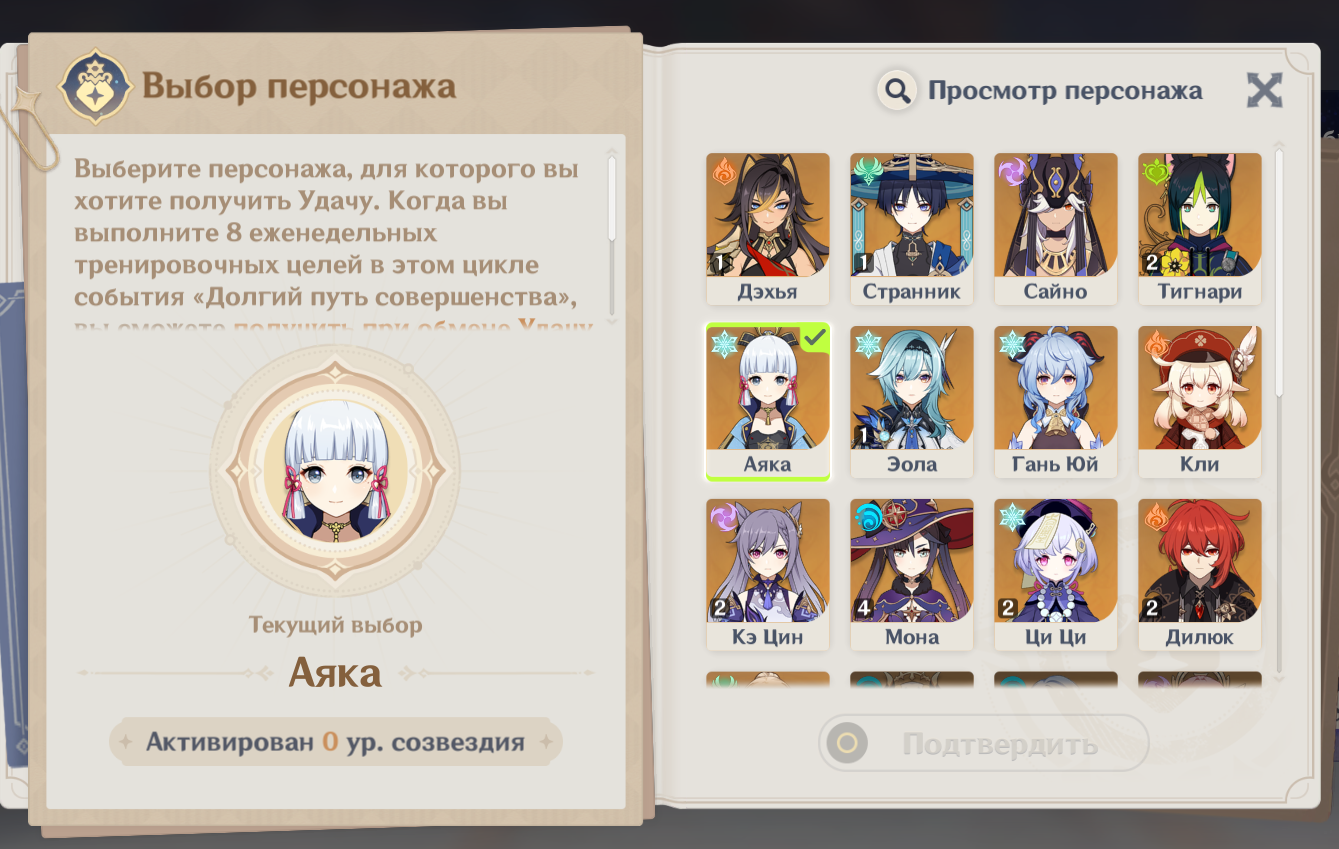Click the magnifier icon for character preview
The height and width of the screenshot is (849, 1339).
(898, 91)
